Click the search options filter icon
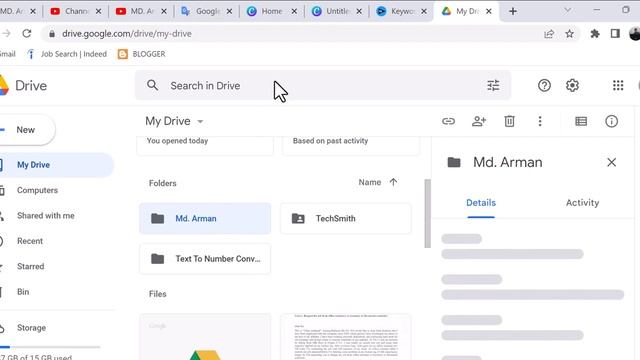This screenshot has height=360, width=640. (x=493, y=85)
